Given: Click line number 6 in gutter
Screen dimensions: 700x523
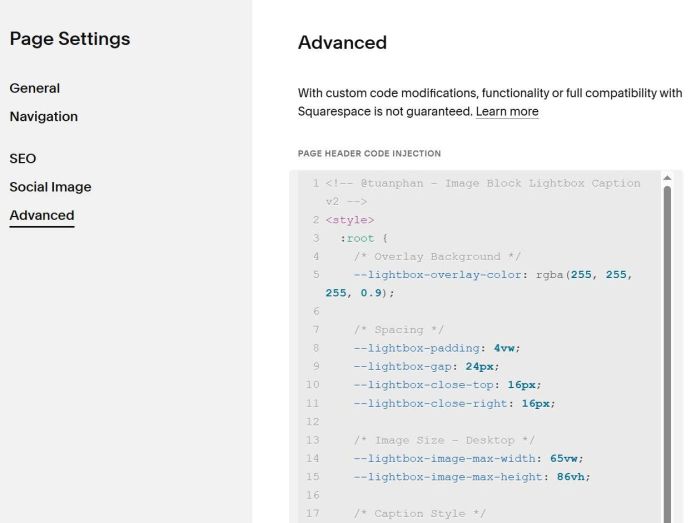Looking at the screenshot, I should 316,311.
